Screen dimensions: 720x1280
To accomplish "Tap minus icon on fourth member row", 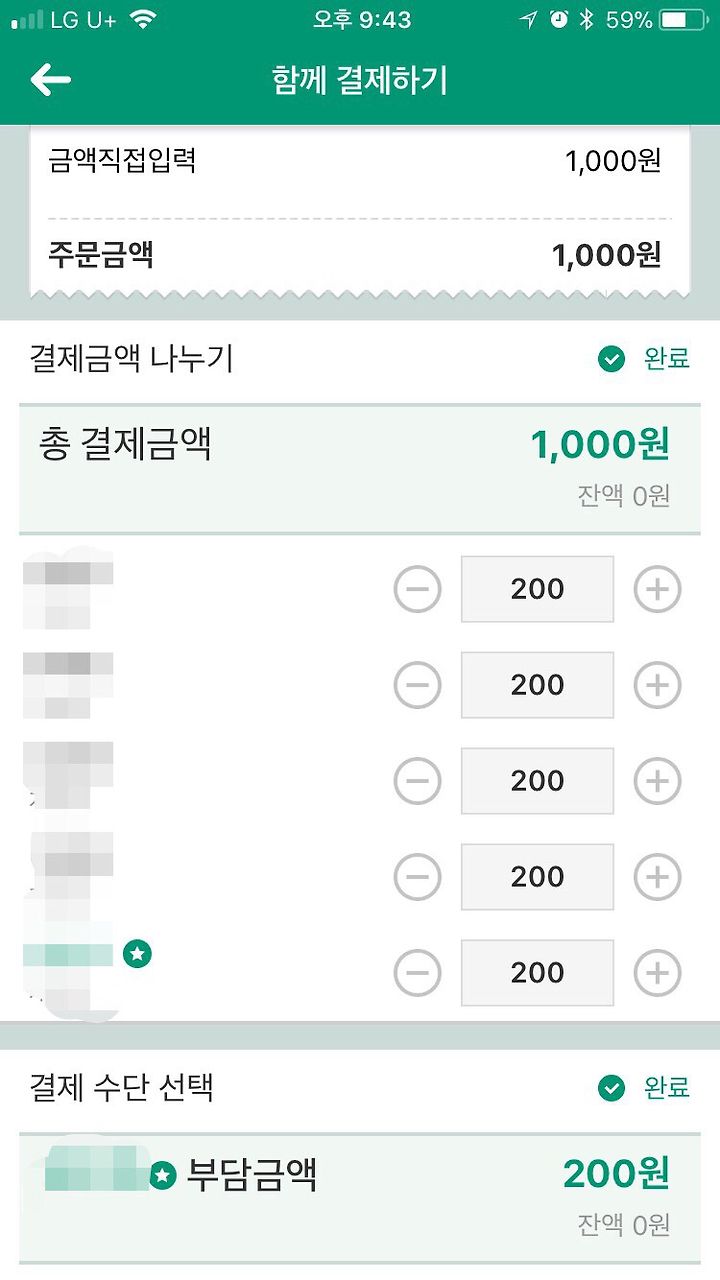I will click(x=417, y=877).
